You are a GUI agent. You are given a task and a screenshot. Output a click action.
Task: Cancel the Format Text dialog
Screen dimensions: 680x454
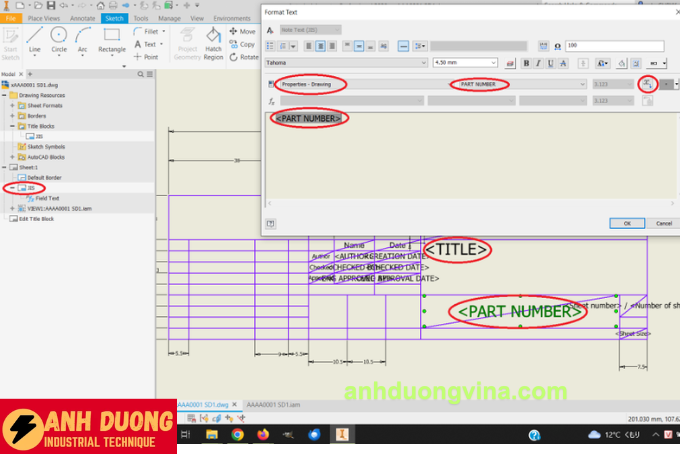(x=663, y=223)
